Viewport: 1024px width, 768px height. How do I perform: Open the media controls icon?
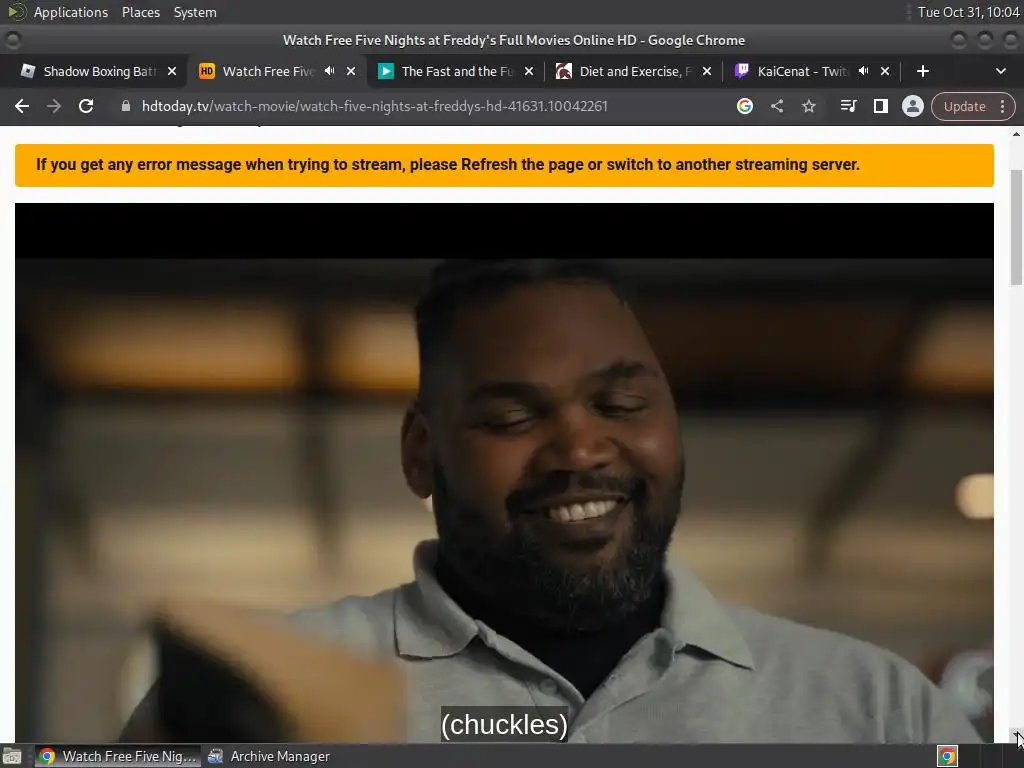pos(848,106)
